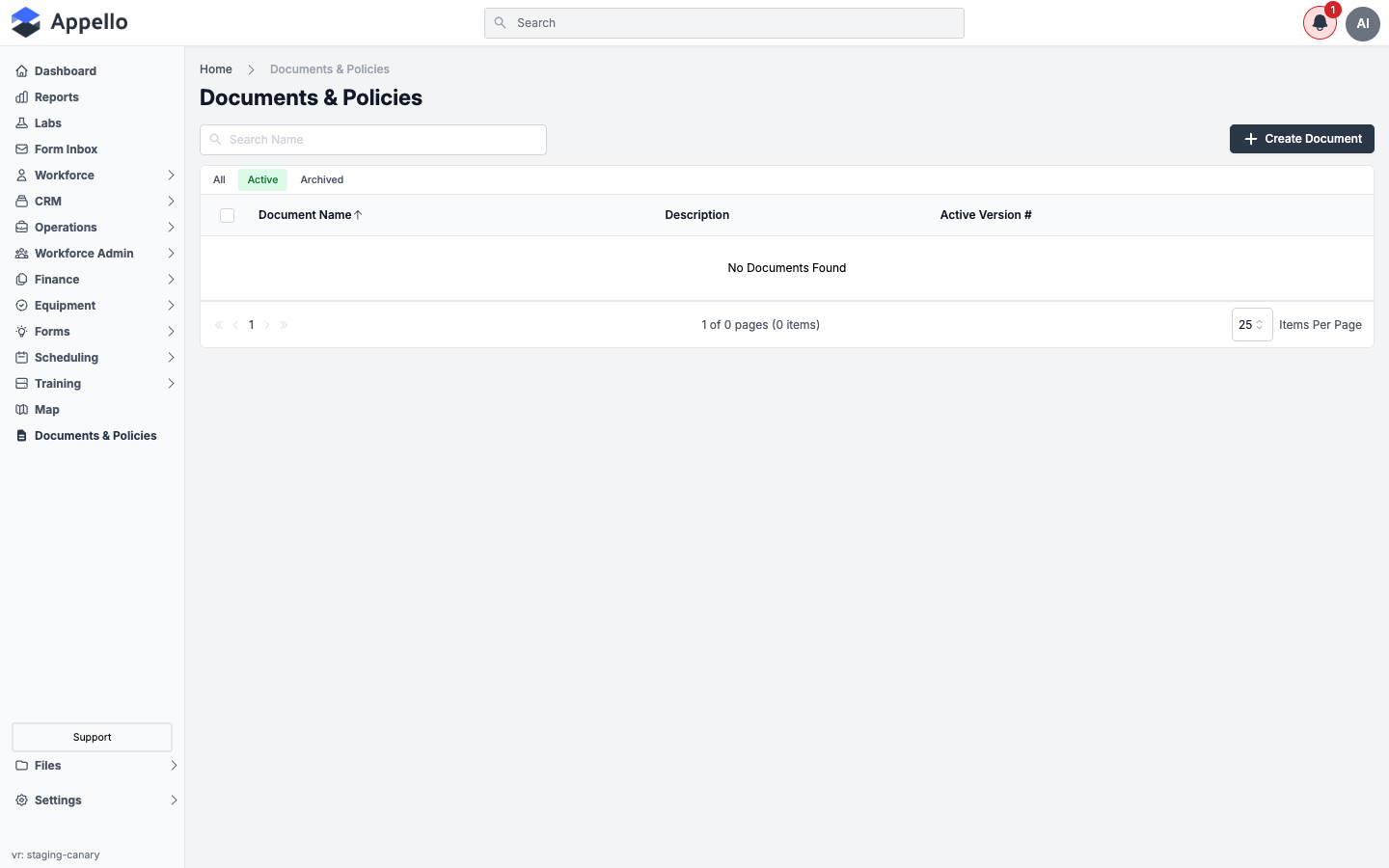1389x868 pixels.
Task: Expand the Files submenu chevron
Action: click(x=174, y=766)
